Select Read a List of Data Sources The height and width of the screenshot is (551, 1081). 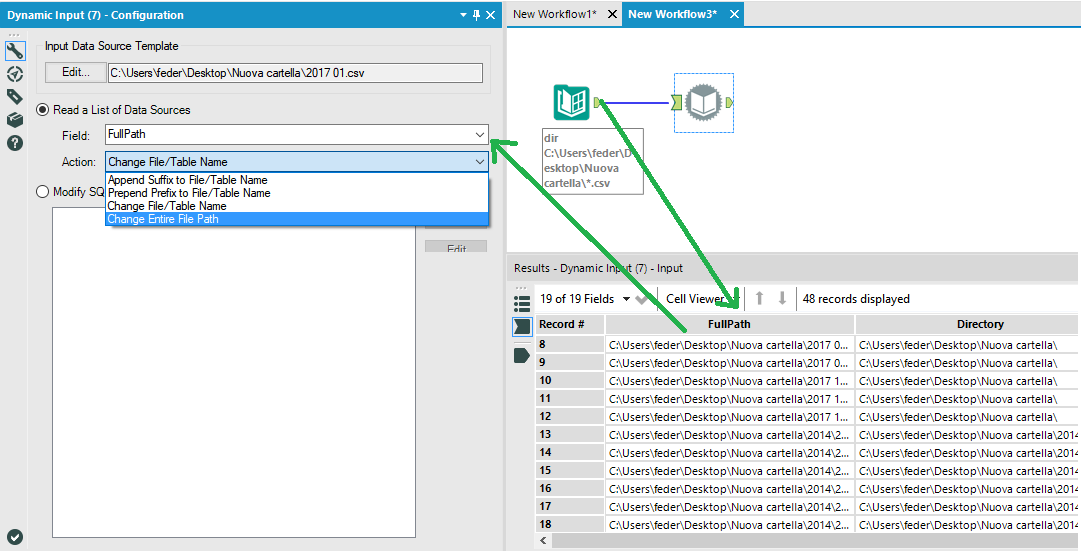pyautogui.click(x=43, y=110)
